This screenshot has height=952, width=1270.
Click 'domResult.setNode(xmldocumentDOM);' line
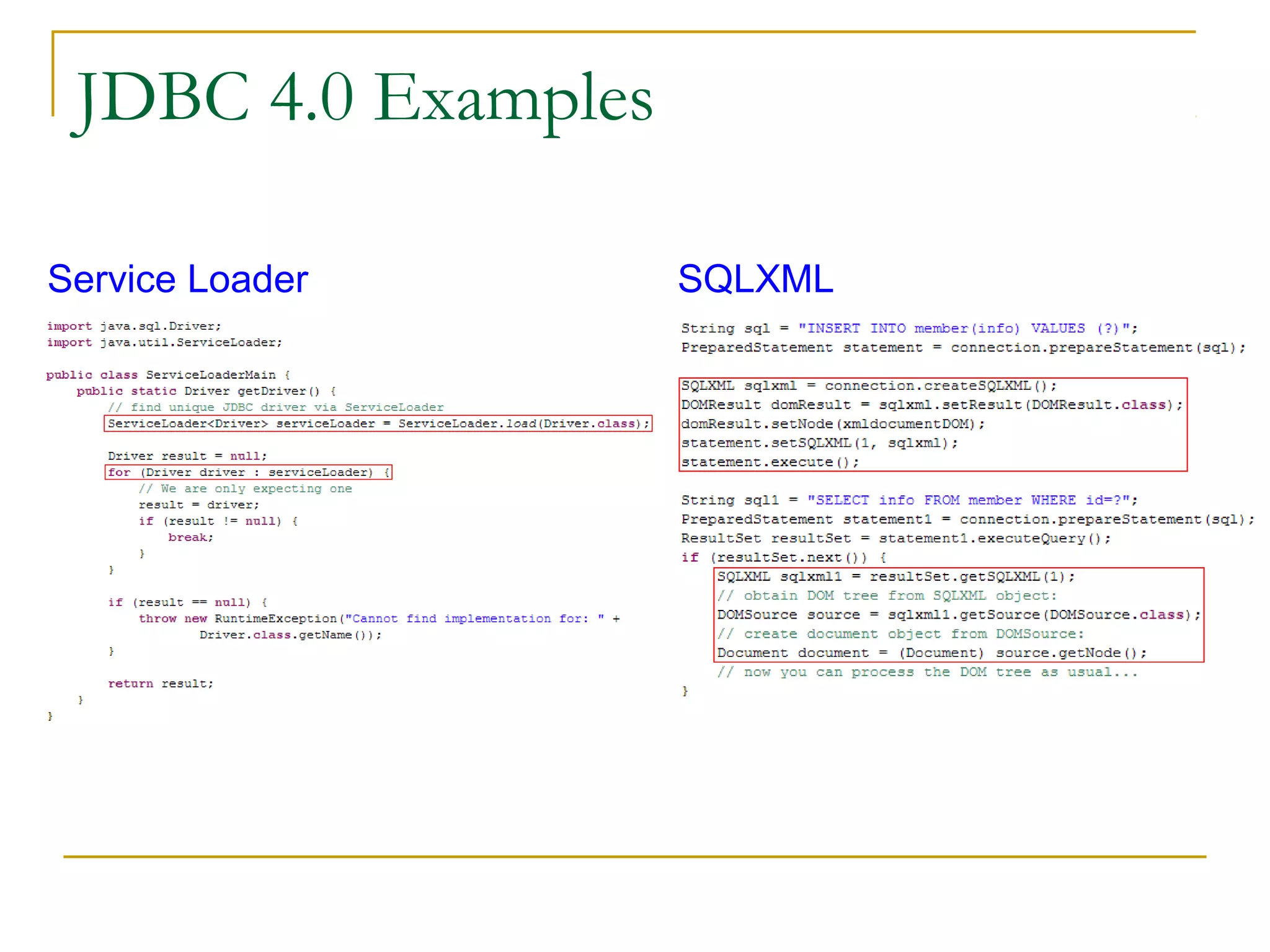point(833,424)
